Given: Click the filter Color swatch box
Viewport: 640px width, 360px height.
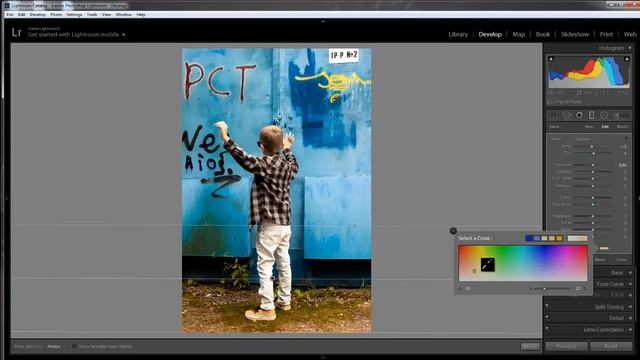Looking at the screenshot, I should pyautogui.click(x=604, y=248).
